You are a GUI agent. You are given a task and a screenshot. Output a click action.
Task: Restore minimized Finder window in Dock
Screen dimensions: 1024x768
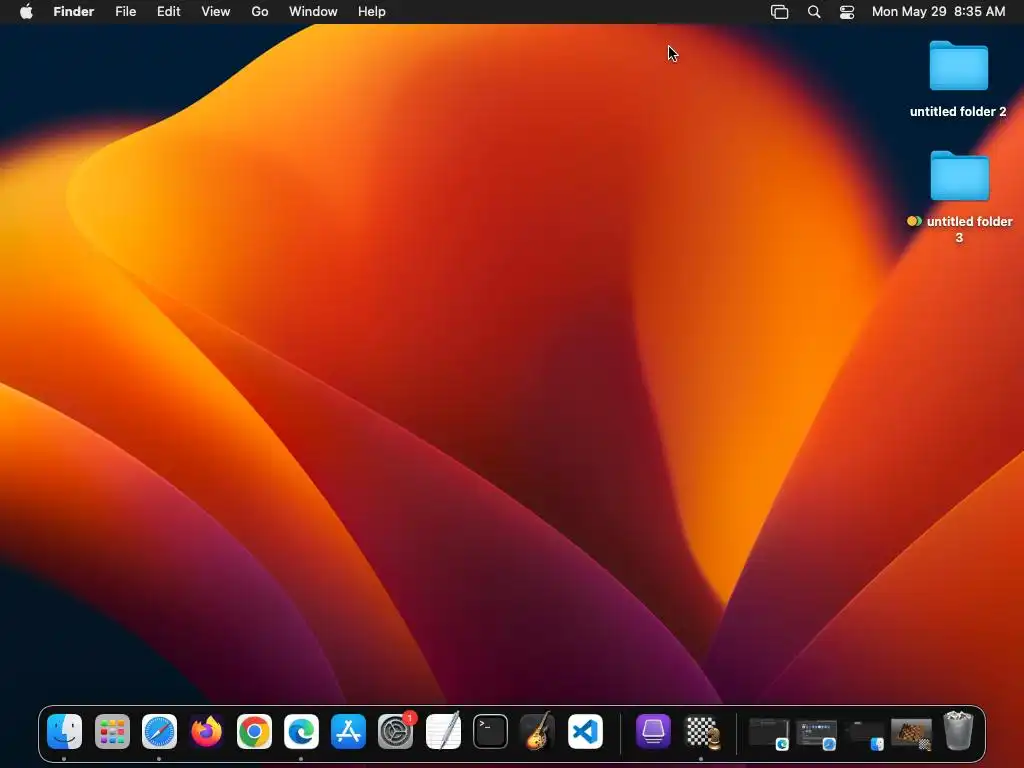tap(863, 735)
